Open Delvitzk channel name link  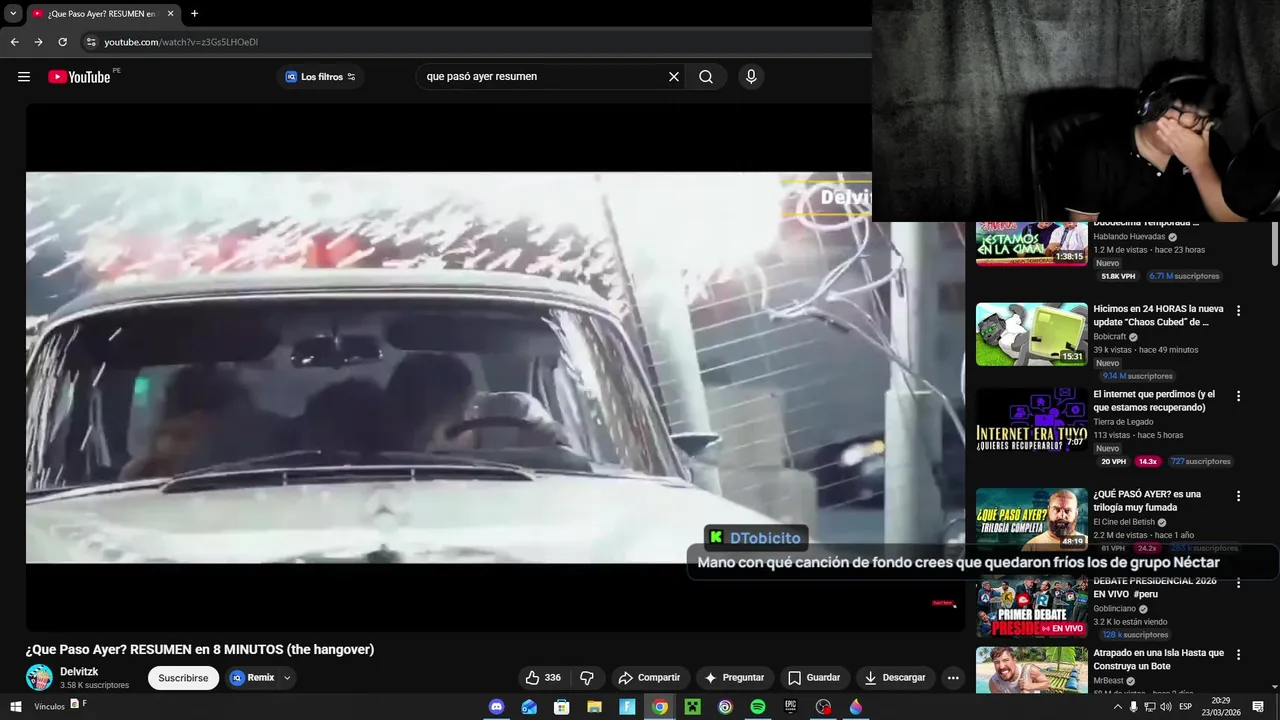click(x=79, y=672)
